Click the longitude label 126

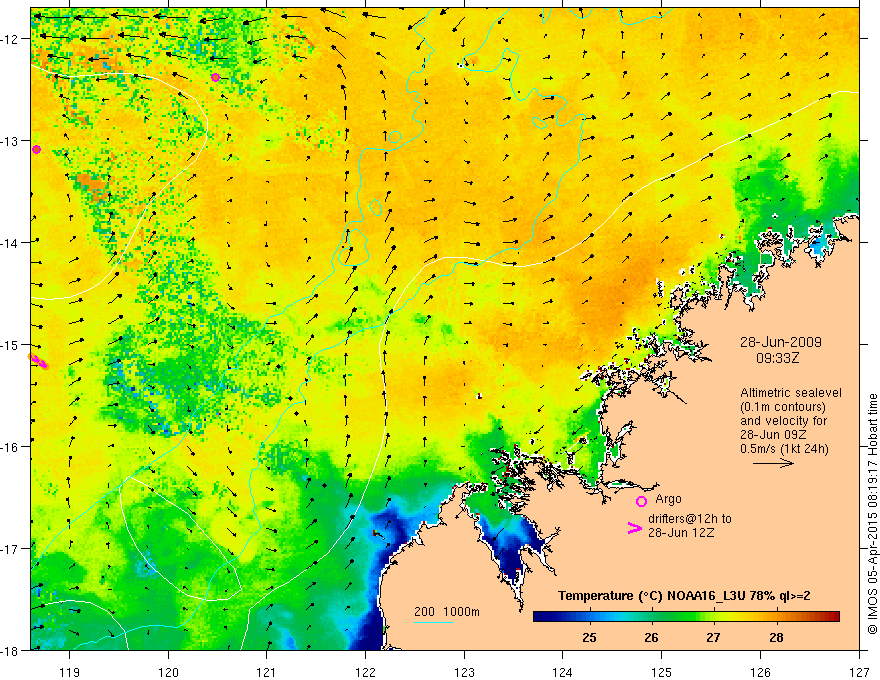pos(760,672)
